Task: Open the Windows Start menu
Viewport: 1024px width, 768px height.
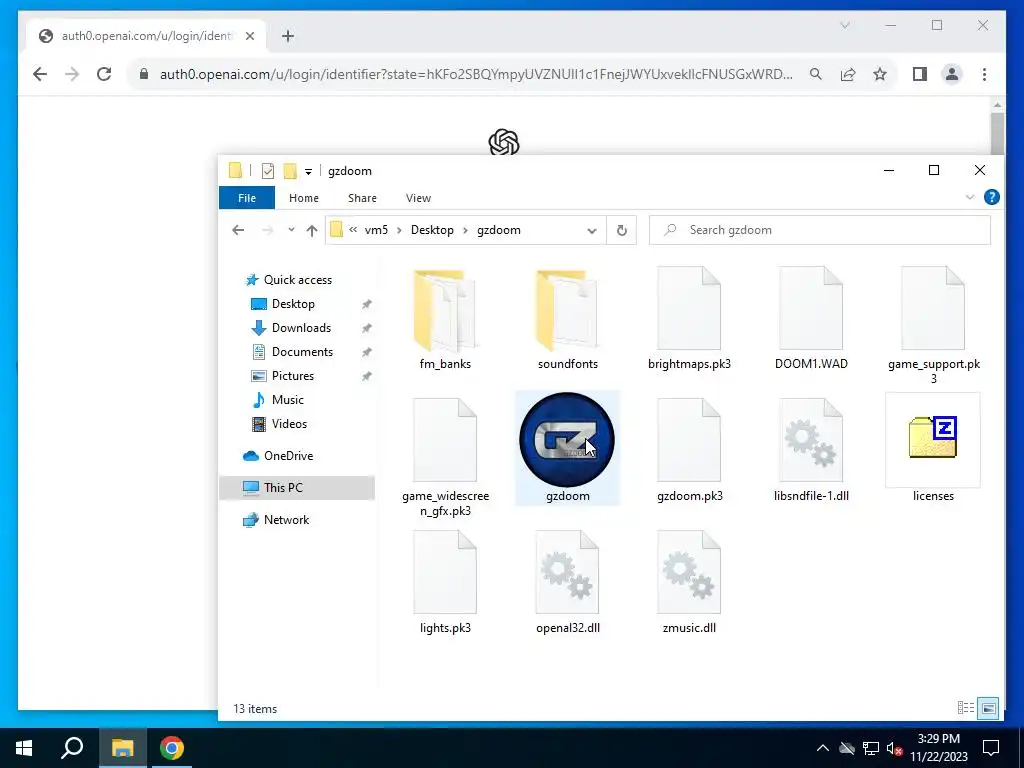Action: (24, 748)
